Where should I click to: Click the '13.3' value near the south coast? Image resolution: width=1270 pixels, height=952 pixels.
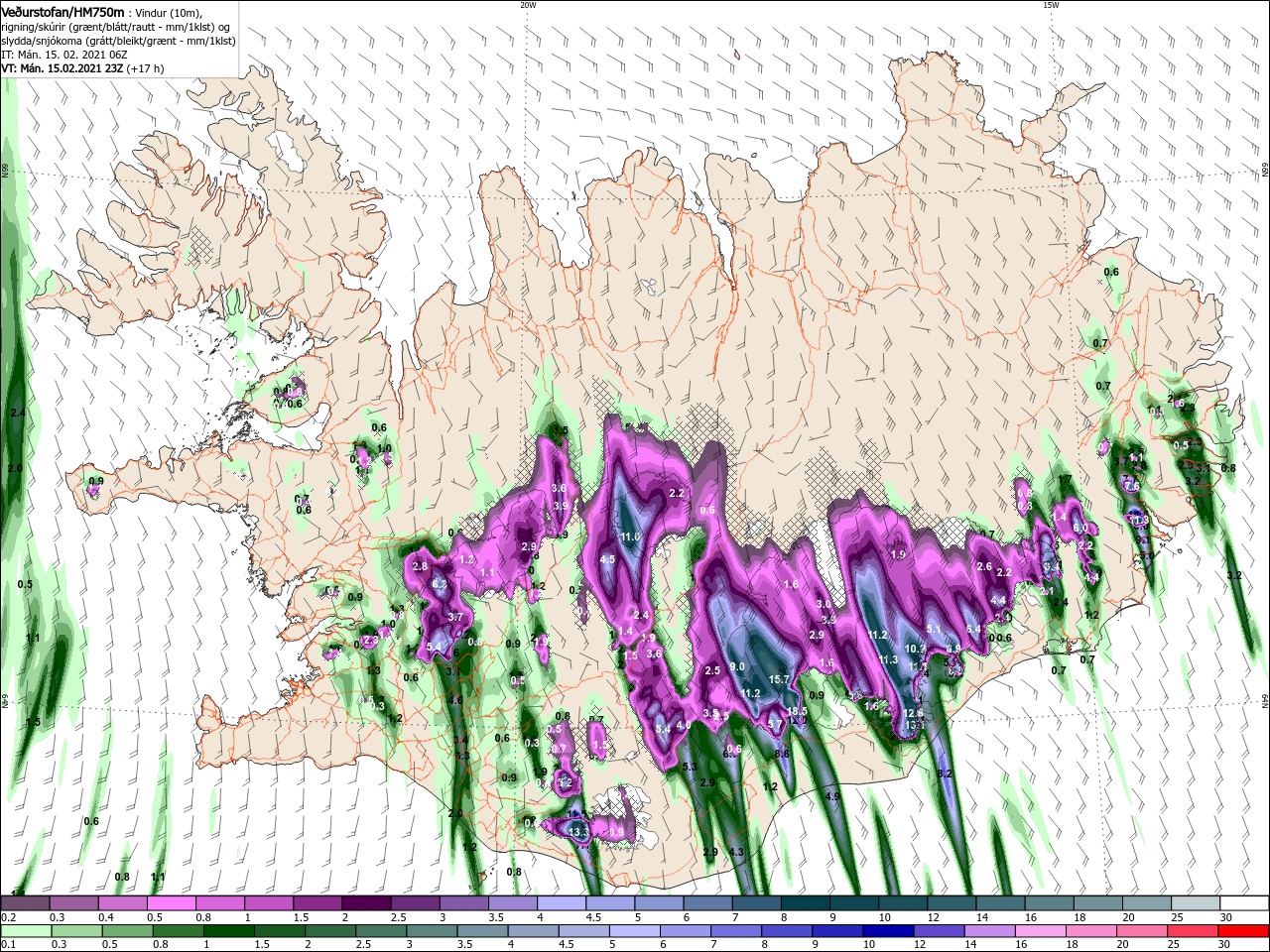coord(579,831)
